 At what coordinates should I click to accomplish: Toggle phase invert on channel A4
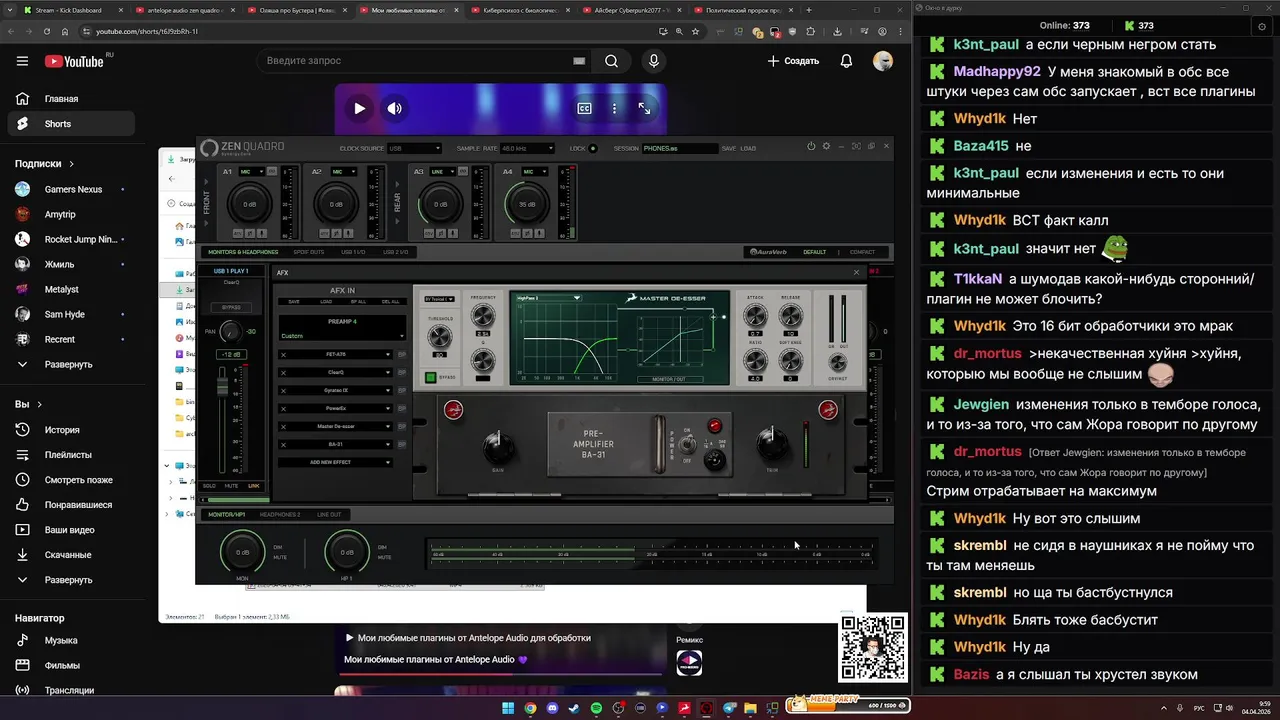[x=527, y=233]
